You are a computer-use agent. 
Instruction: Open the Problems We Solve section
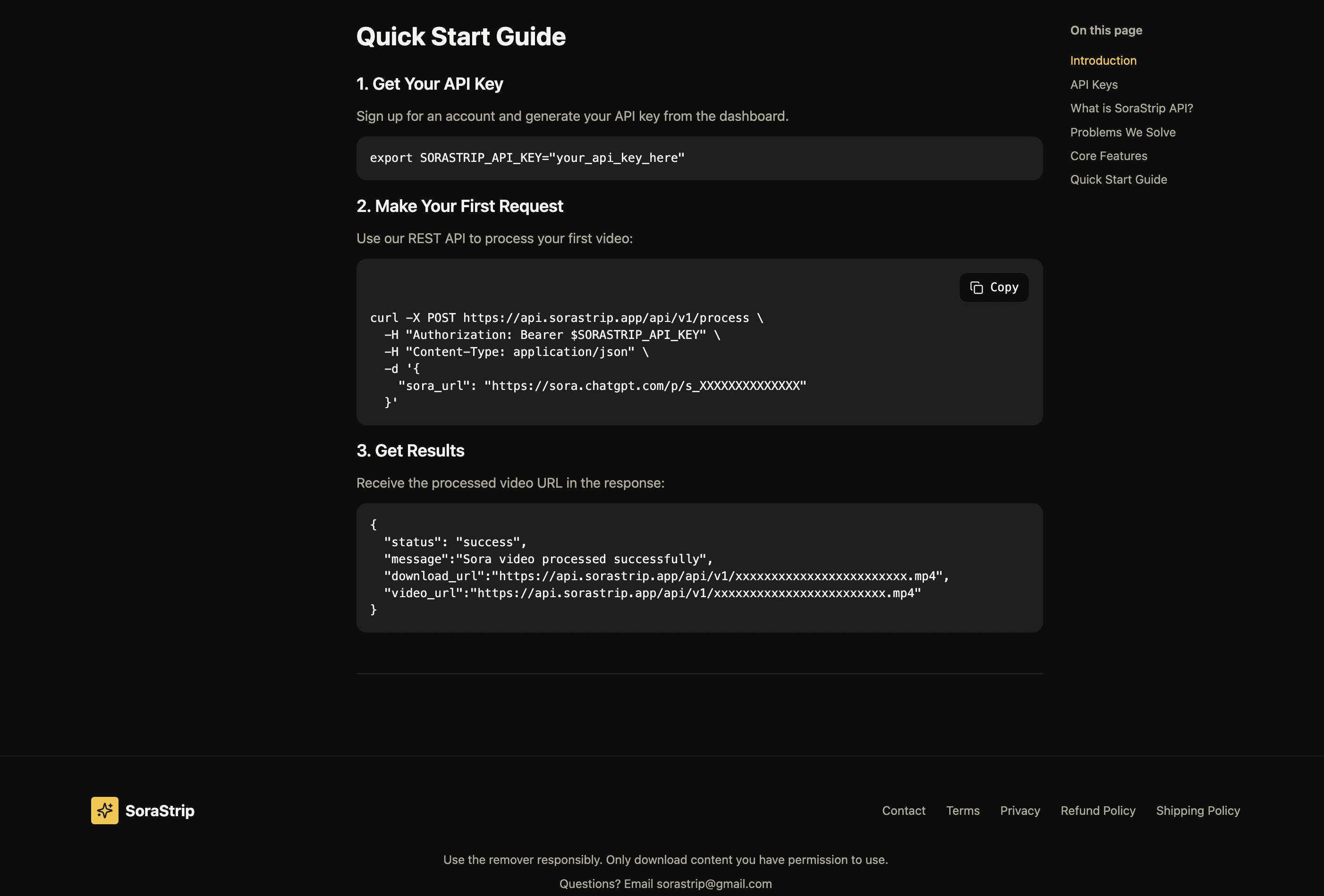pyautogui.click(x=1123, y=132)
